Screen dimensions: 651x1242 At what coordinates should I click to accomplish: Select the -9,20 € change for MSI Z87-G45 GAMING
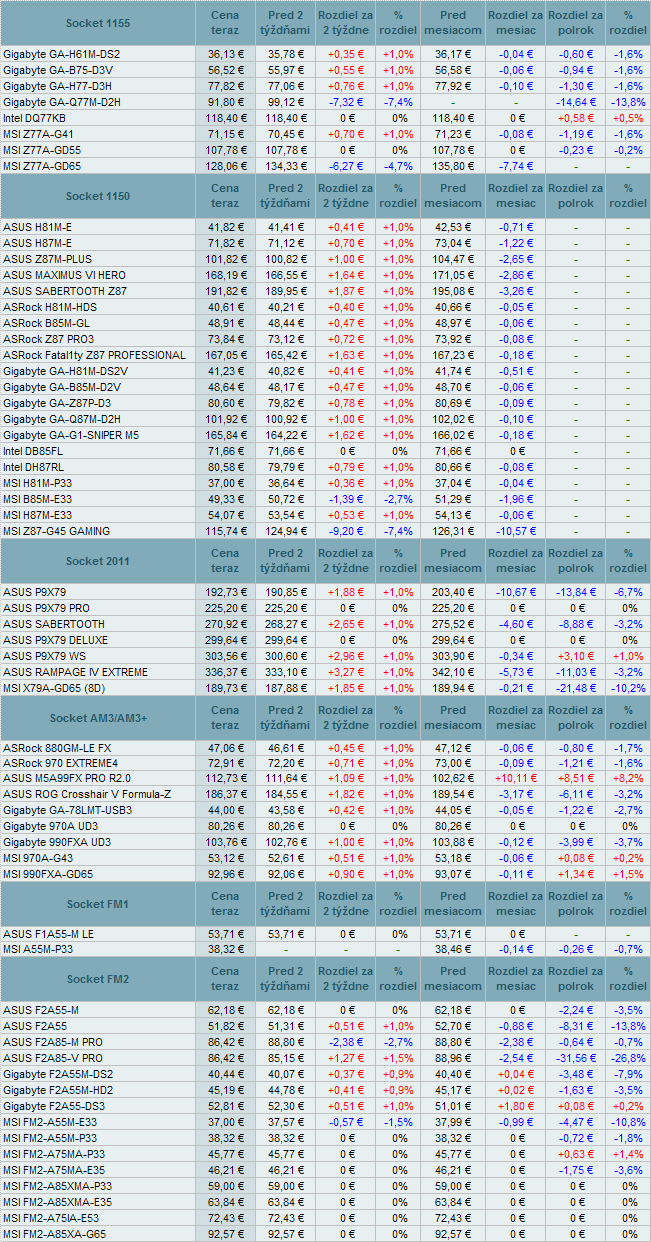[345, 531]
